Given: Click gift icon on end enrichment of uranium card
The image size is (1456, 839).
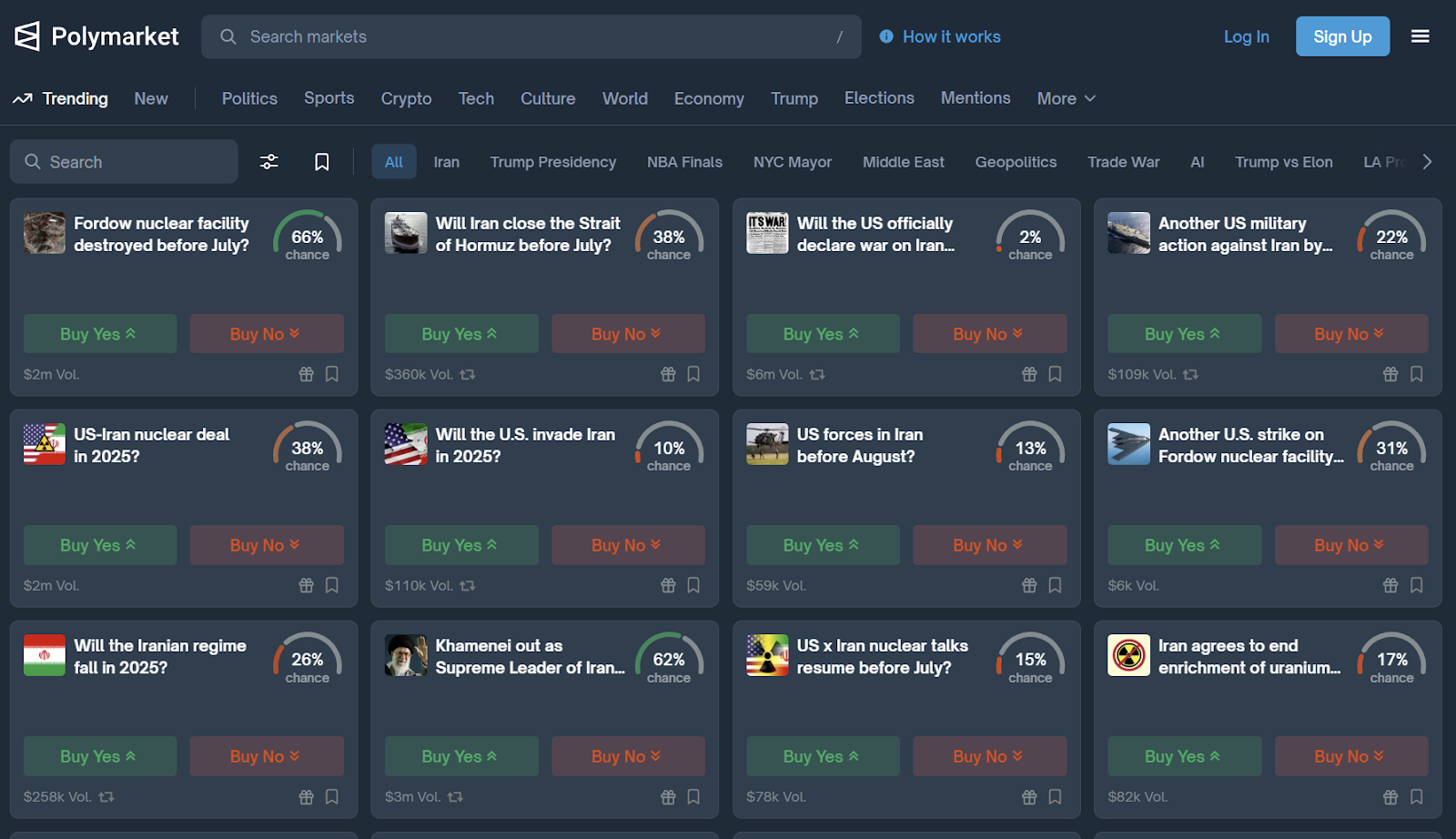Looking at the screenshot, I should coord(1390,797).
